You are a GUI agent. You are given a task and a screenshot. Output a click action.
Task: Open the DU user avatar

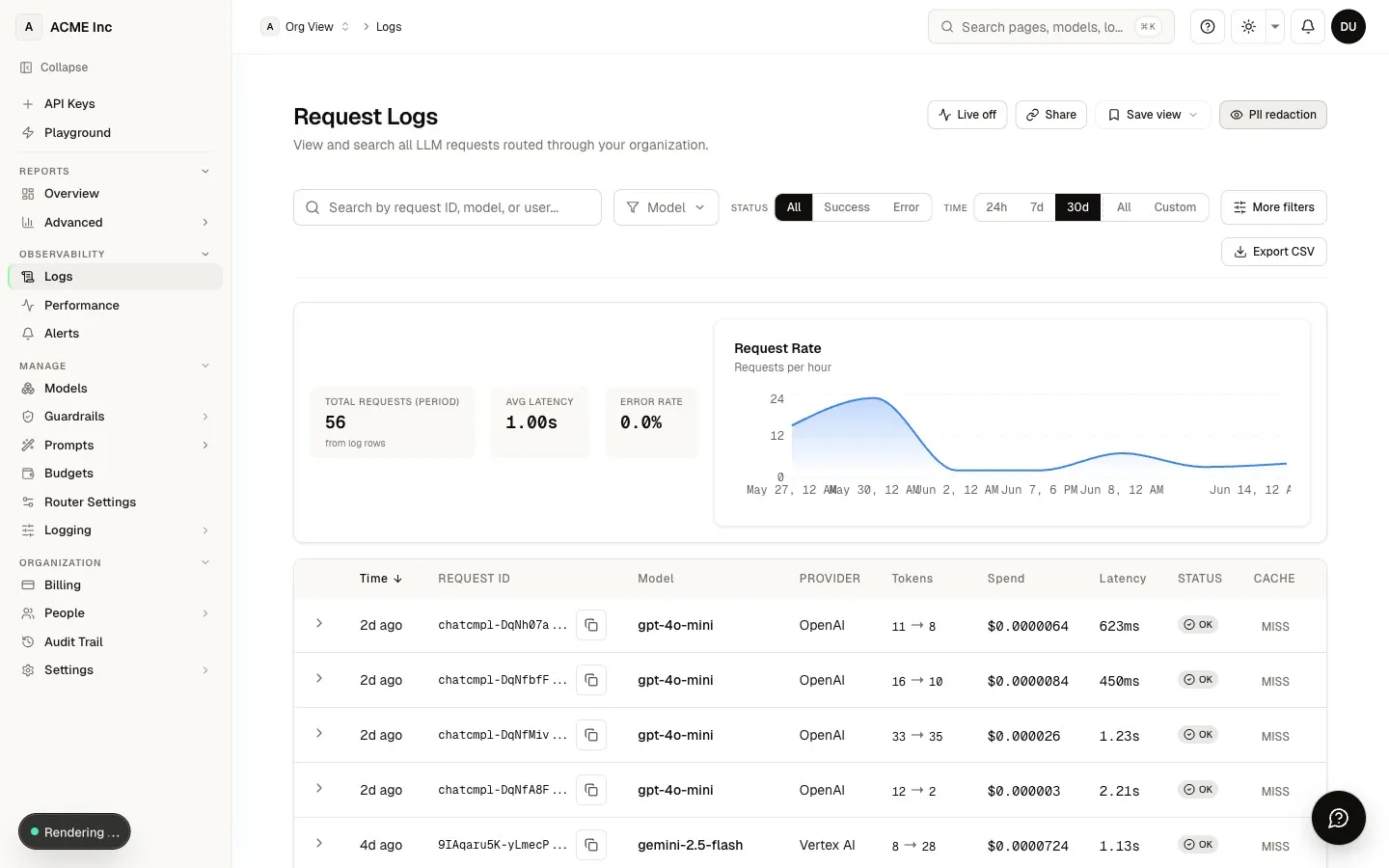point(1348,27)
